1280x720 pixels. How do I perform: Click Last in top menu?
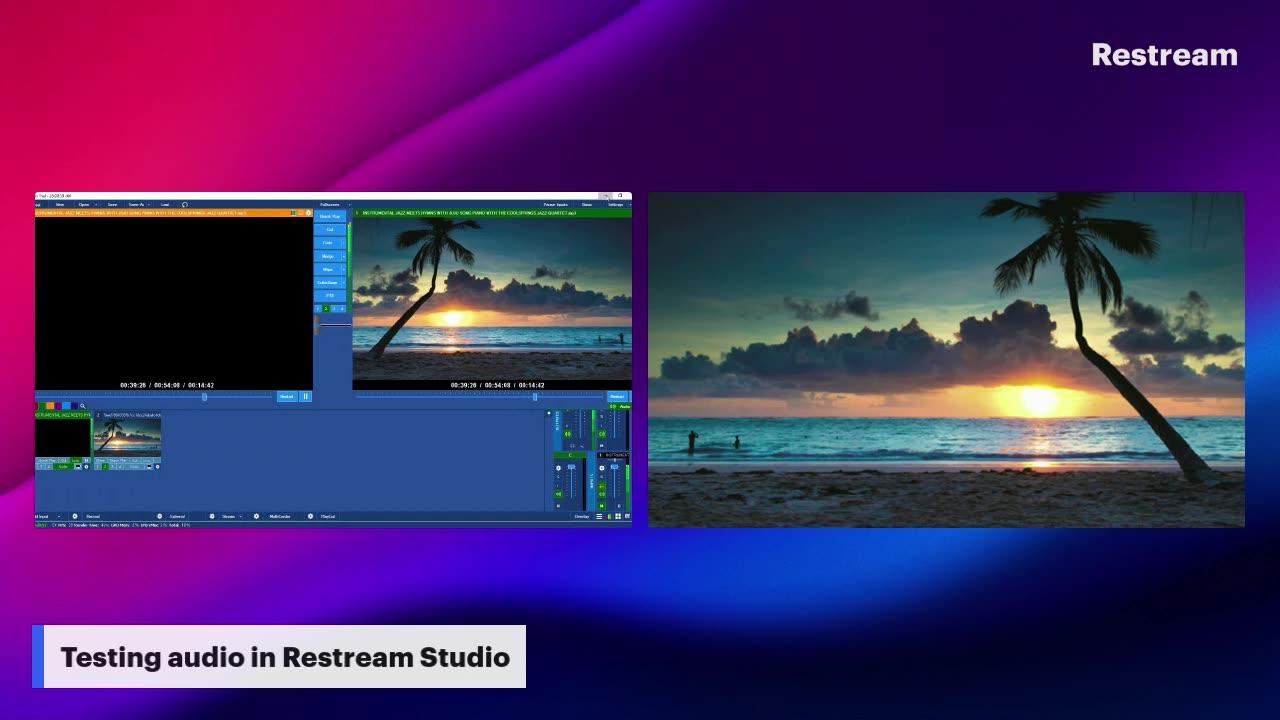(165, 204)
